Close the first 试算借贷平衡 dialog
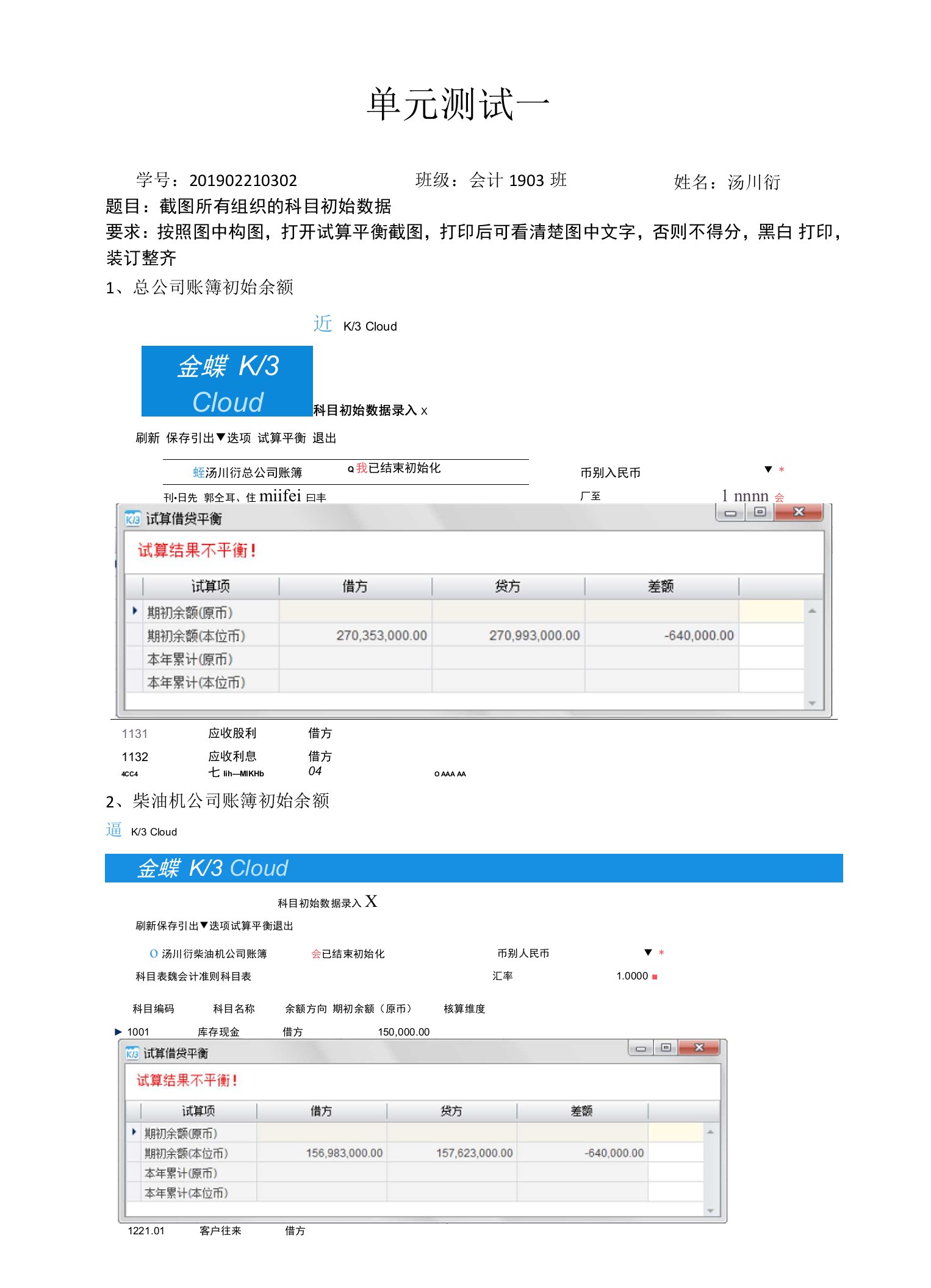This screenshot has width=931, height=1288. tap(799, 512)
